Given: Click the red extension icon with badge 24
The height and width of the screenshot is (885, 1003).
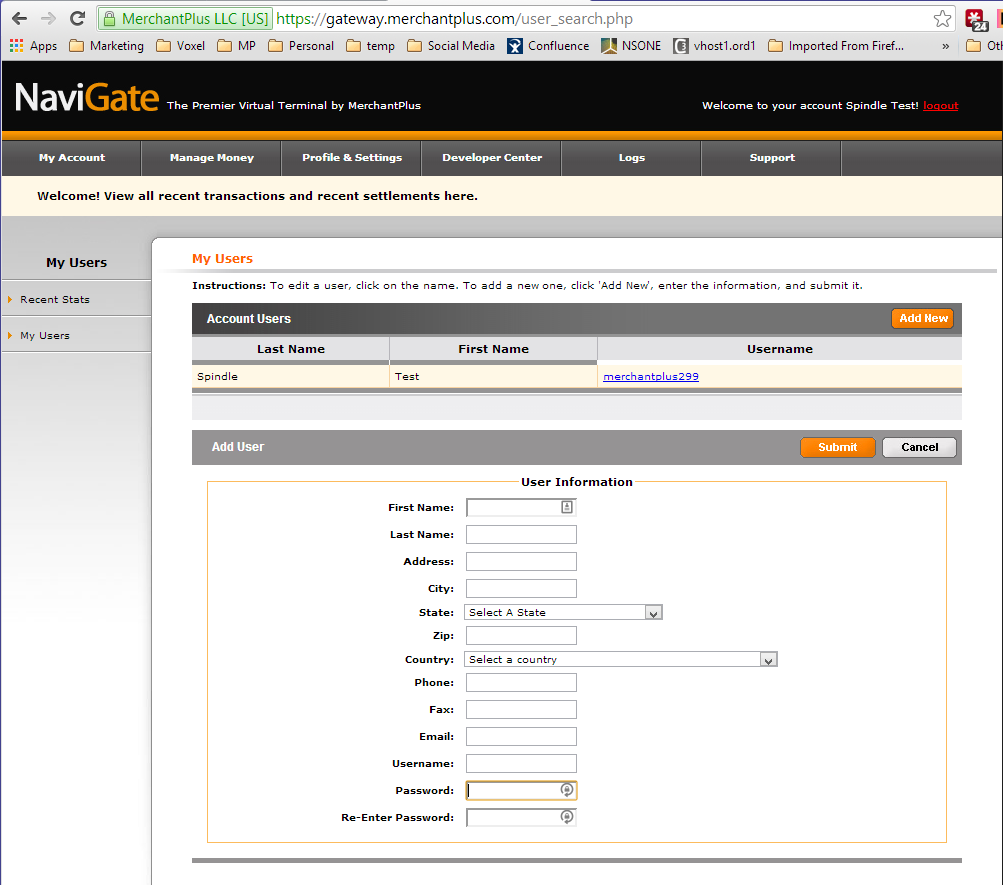Looking at the screenshot, I should [x=976, y=20].
